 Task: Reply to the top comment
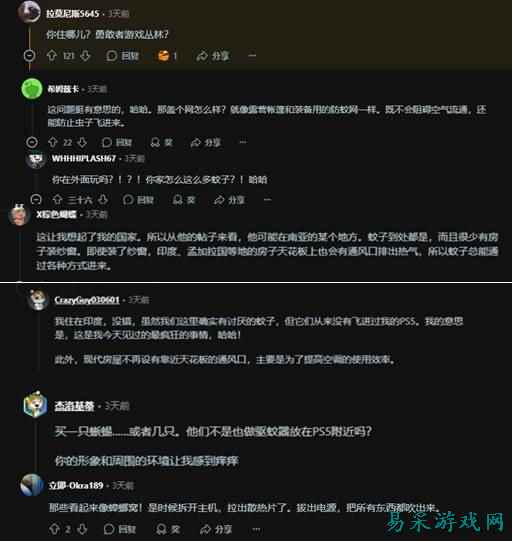point(122,56)
